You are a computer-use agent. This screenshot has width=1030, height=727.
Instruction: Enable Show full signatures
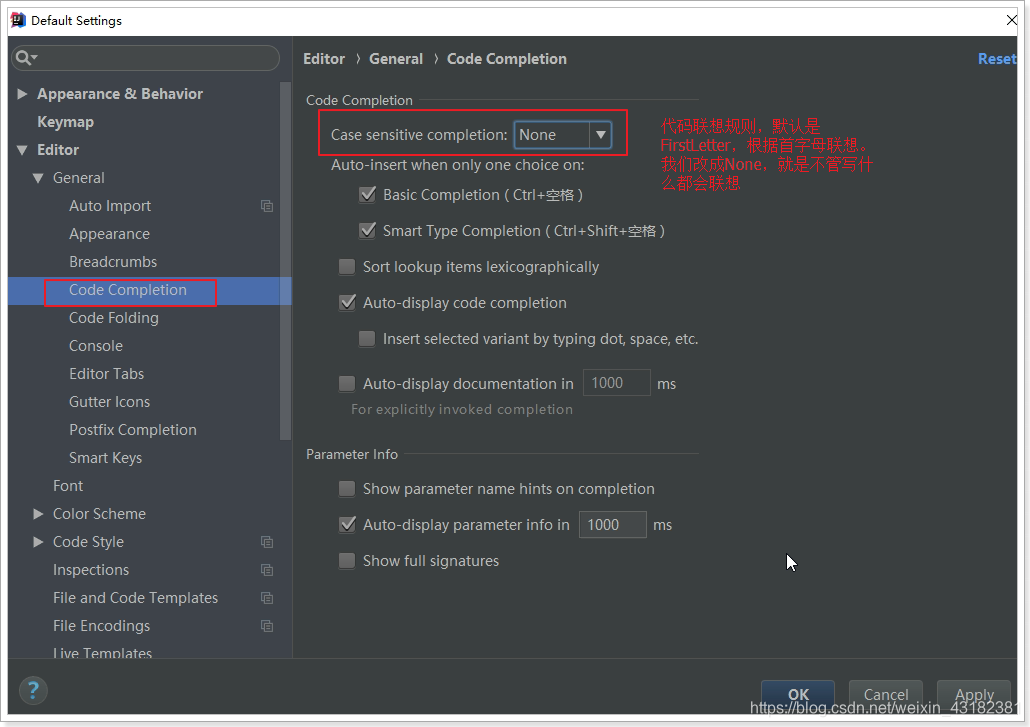point(347,561)
